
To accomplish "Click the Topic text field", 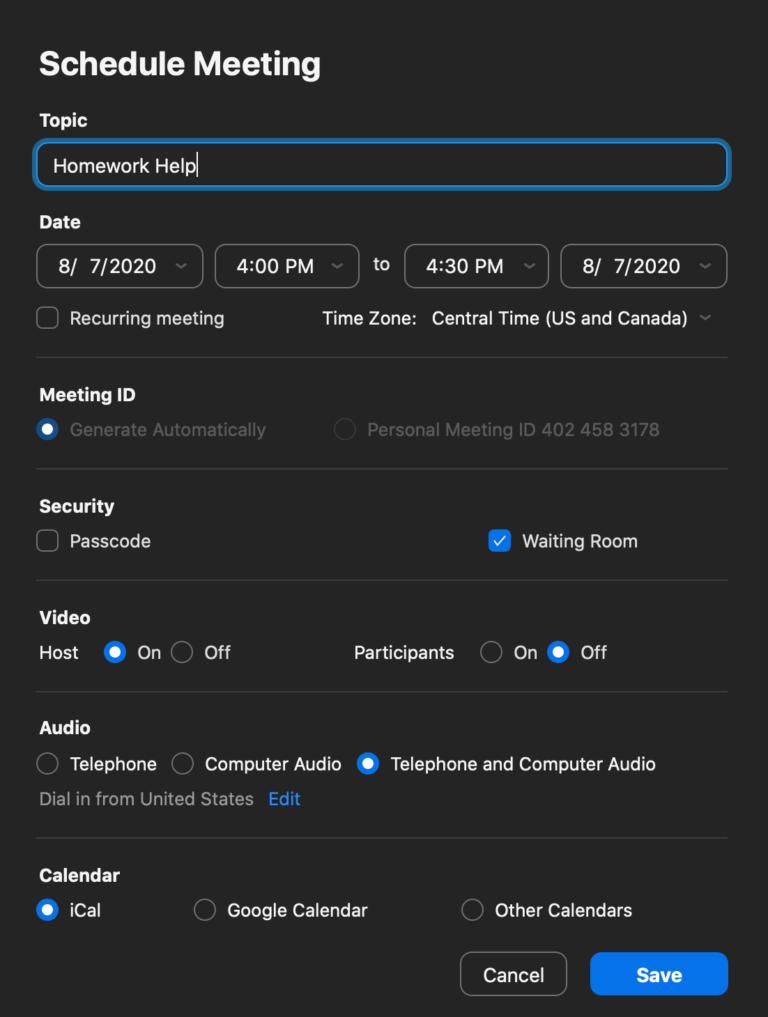I will (381, 165).
